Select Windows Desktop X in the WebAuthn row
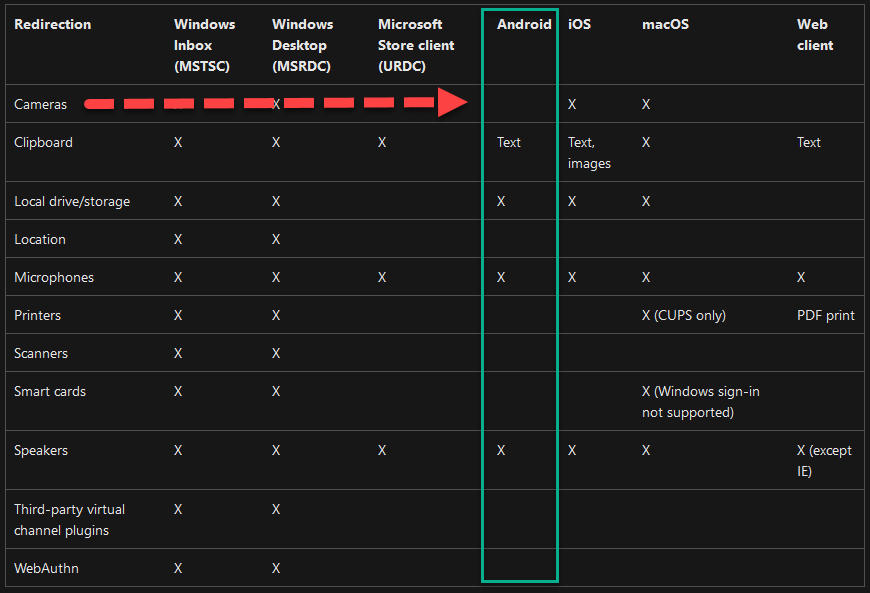 (276, 569)
